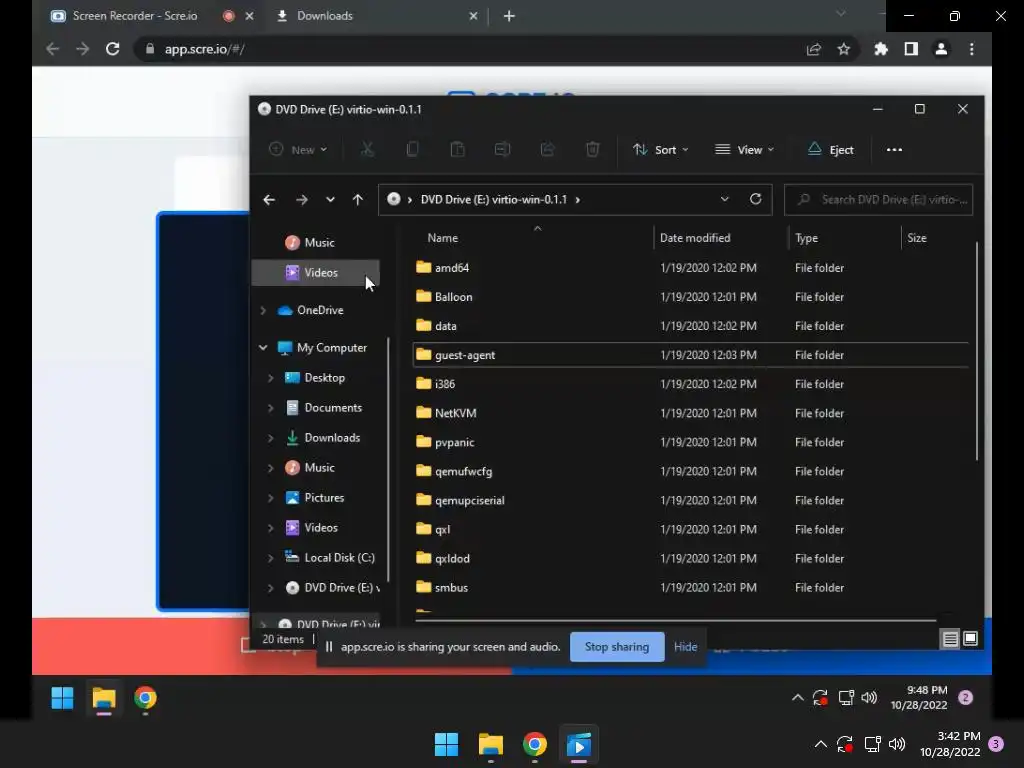Click the Eject button
The image size is (1024, 768).
point(831,150)
